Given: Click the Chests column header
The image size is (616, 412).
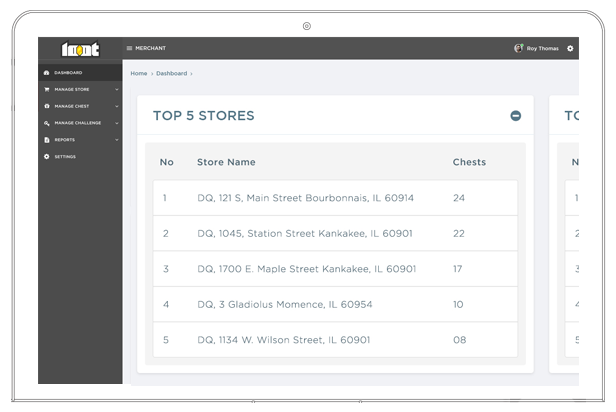Looking at the screenshot, I should (x=469, y=162).
